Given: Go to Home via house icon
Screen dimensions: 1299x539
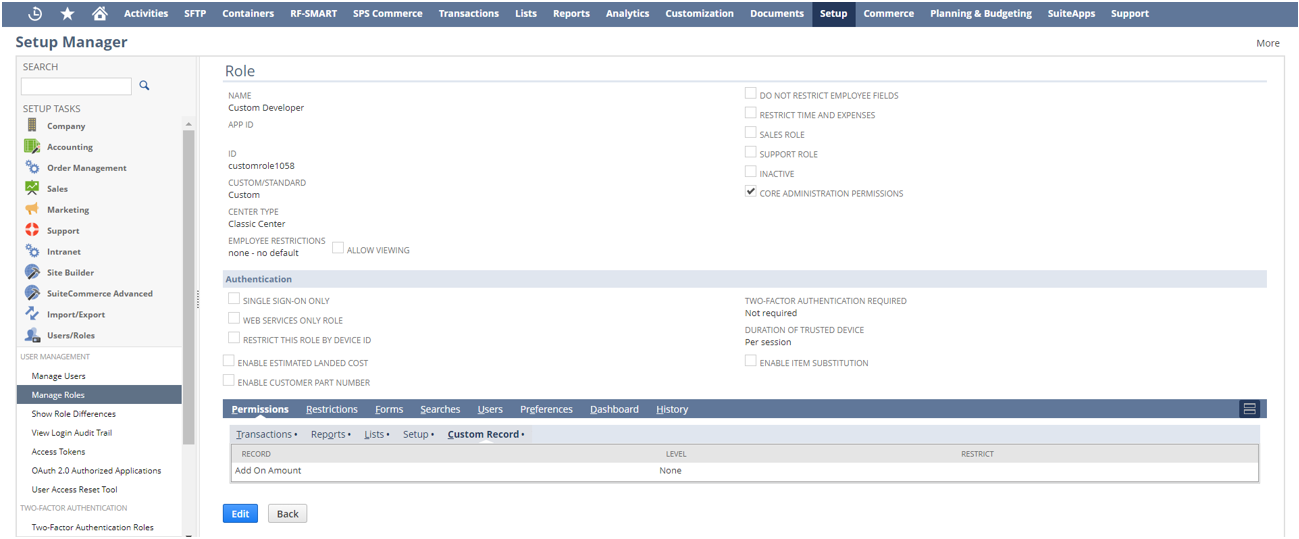Looking at the screenshot, I should click(x=99, y=13).
